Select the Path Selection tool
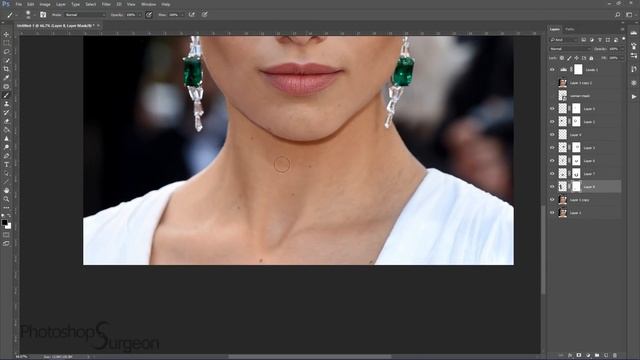Image resolution: width=640 pixels, height=360 pixels. [x=6, y=173]
